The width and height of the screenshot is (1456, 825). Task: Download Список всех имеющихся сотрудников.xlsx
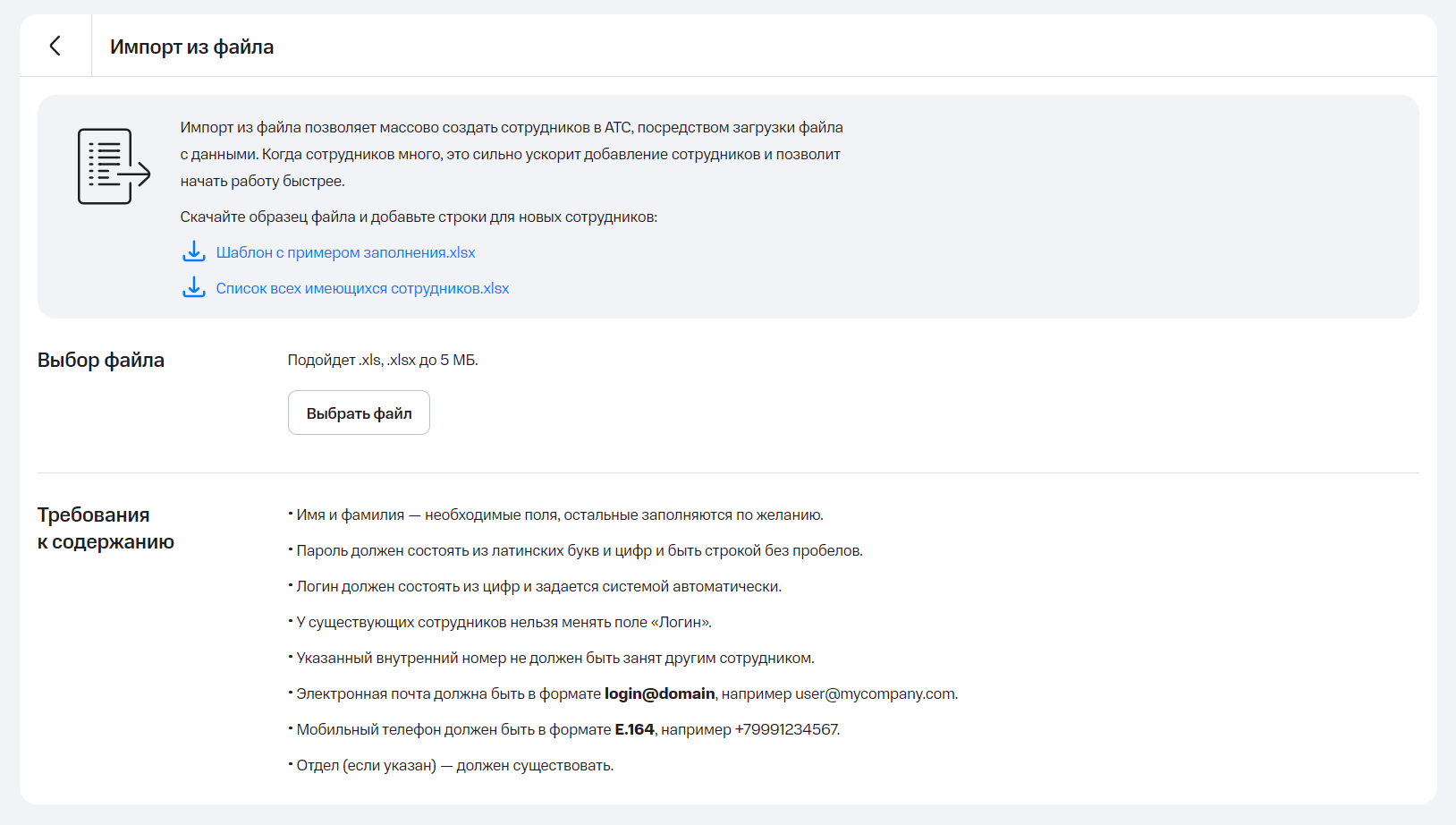tap(362, 288)
